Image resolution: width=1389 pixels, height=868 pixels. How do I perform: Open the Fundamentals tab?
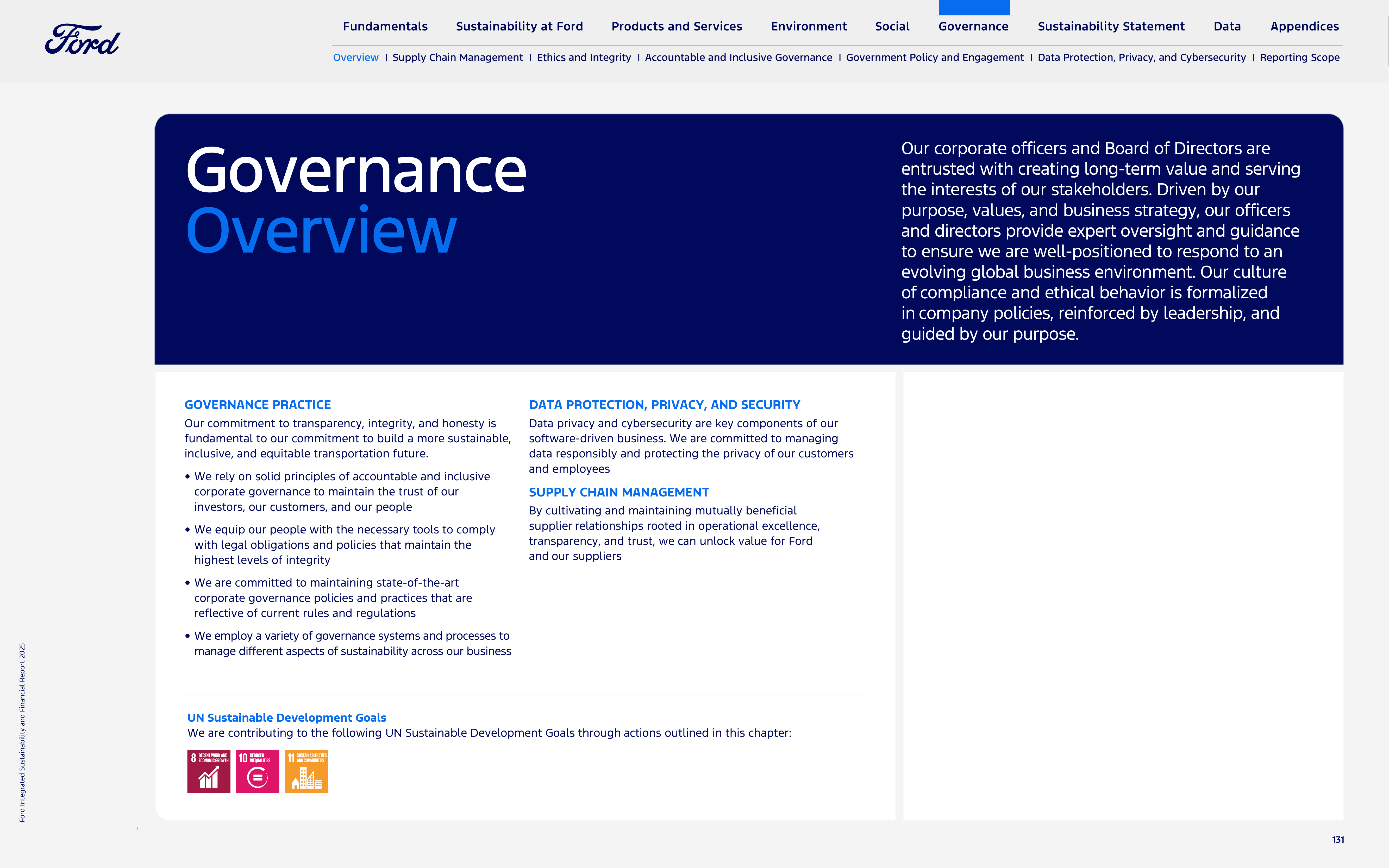click(x=385, y=26)
